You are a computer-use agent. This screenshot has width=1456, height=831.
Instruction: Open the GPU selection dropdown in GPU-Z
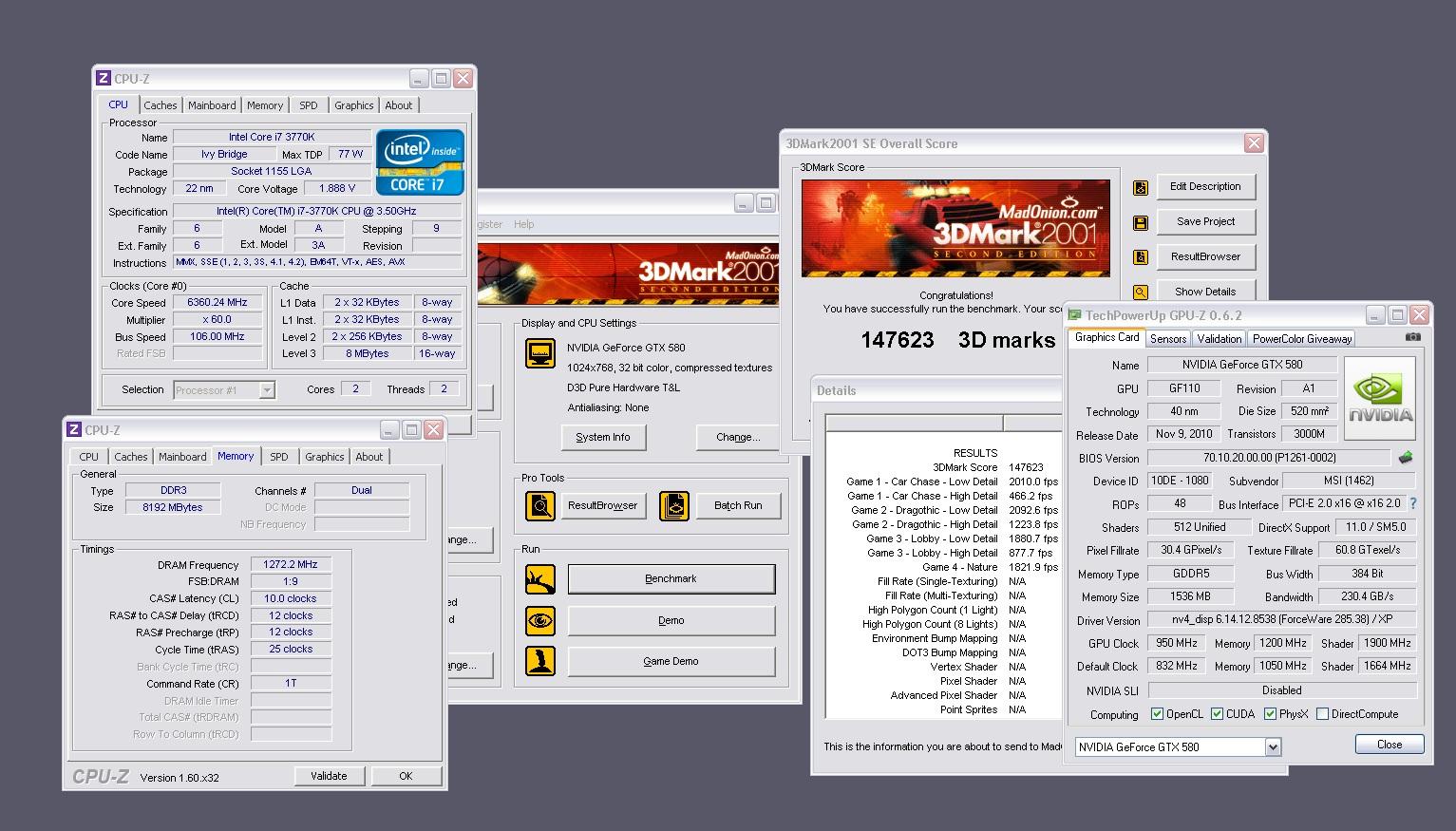tap(1273, 747)
